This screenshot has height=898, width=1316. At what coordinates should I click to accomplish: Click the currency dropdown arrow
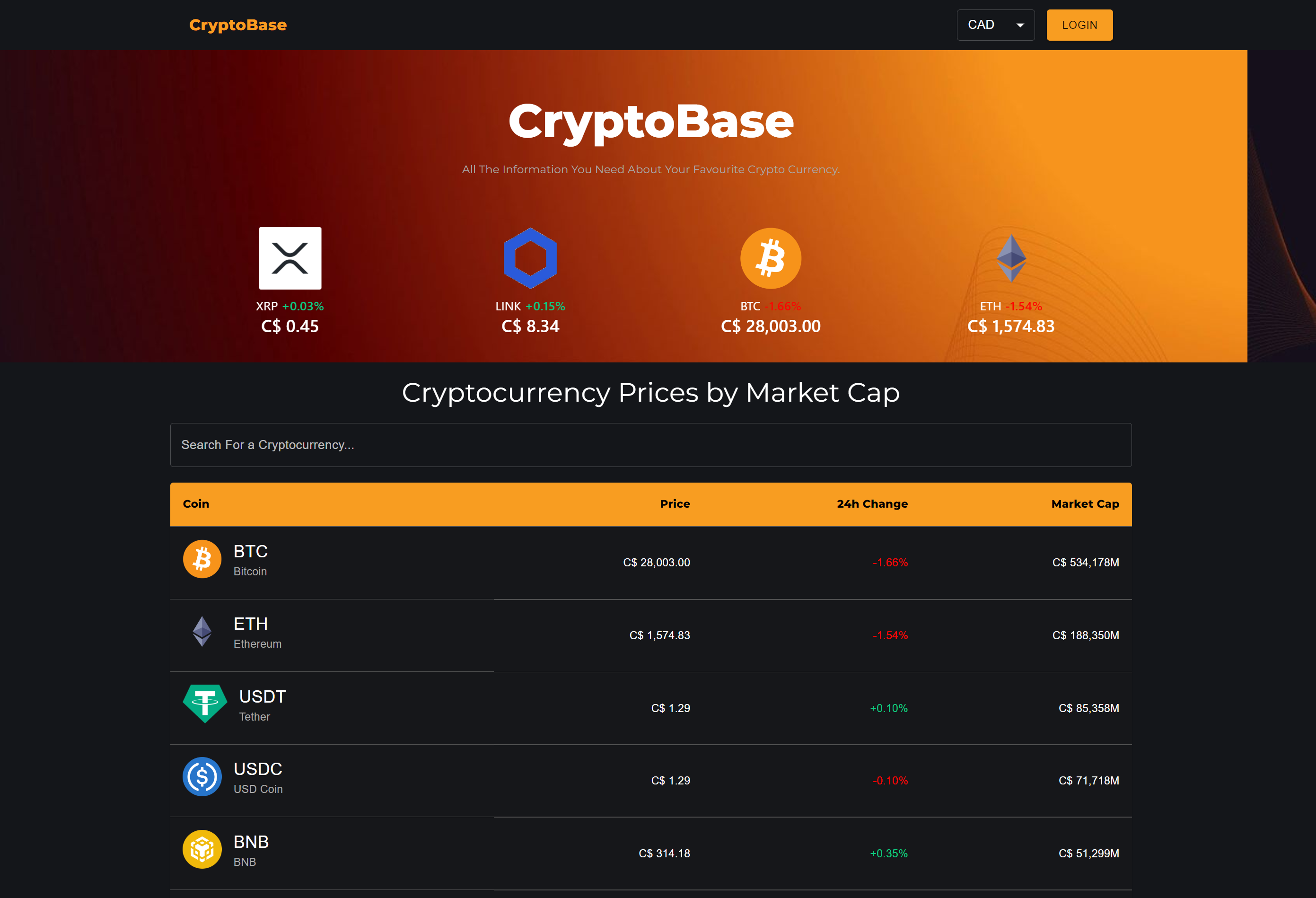1020,25
